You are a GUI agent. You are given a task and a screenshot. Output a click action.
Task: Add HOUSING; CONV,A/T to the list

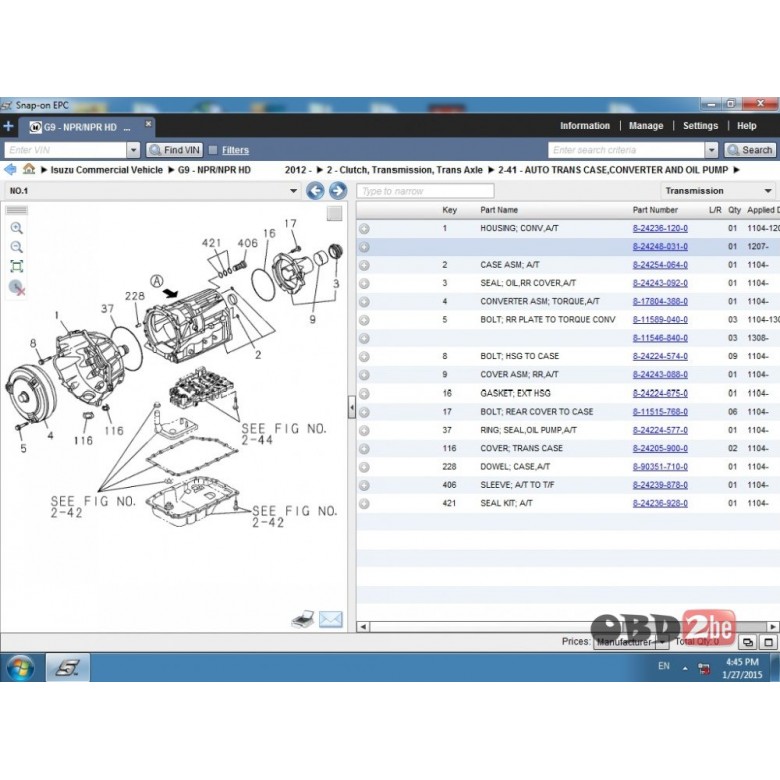[364, 228]
